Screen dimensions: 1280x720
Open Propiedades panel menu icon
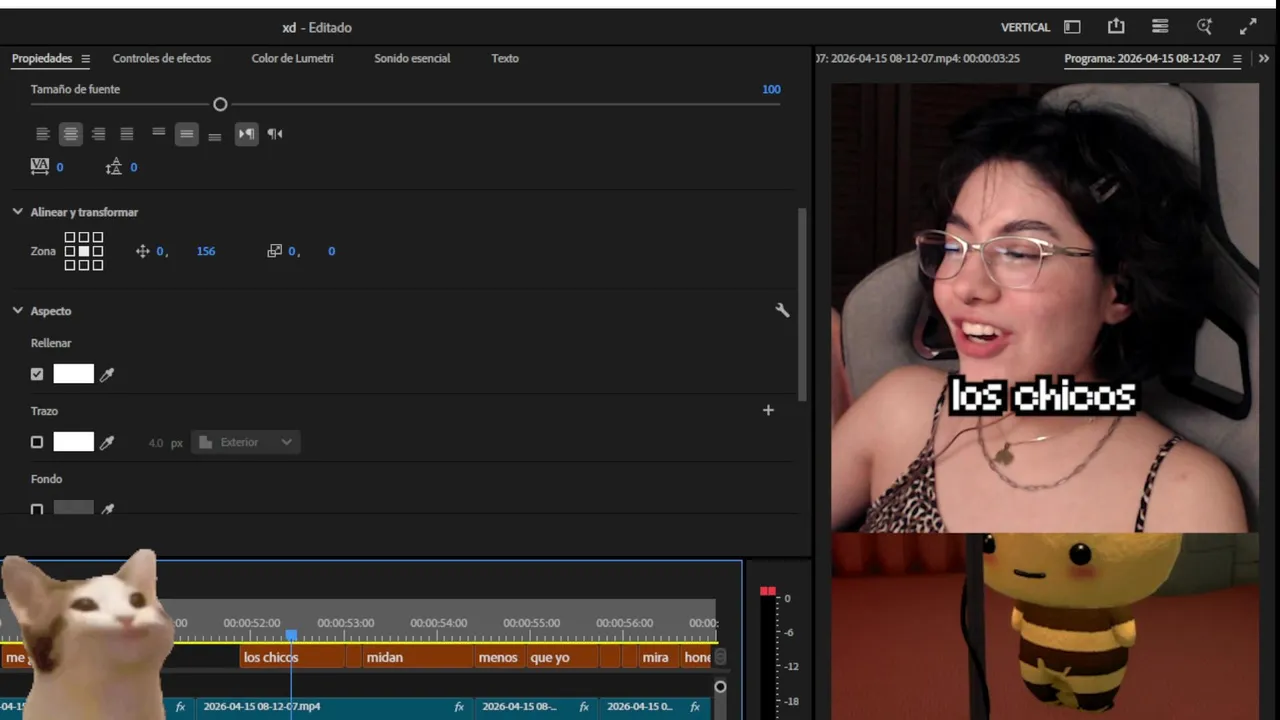85,59
